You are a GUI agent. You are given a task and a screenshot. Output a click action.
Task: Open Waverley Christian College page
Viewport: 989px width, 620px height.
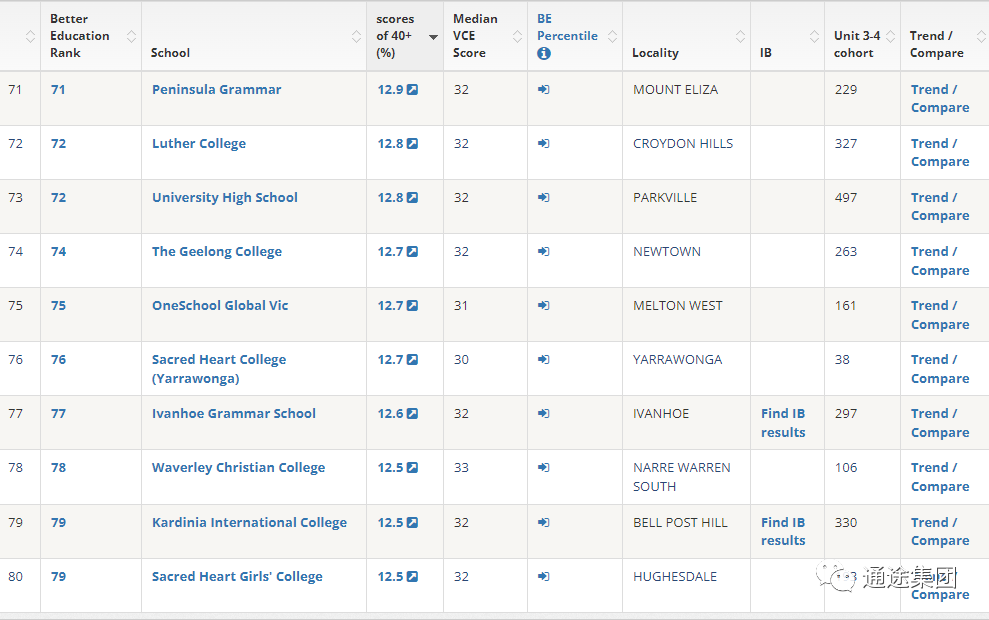coord(238,468)
